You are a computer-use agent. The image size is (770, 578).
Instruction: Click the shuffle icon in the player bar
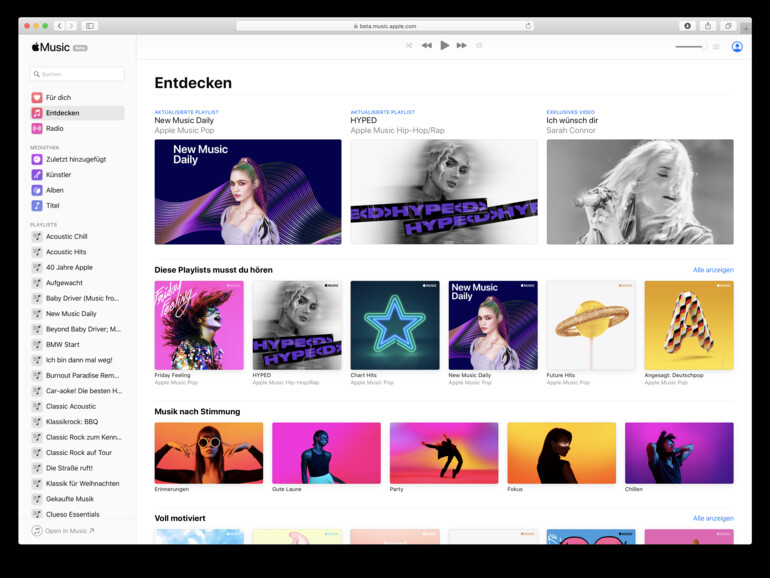pos(409,46)
